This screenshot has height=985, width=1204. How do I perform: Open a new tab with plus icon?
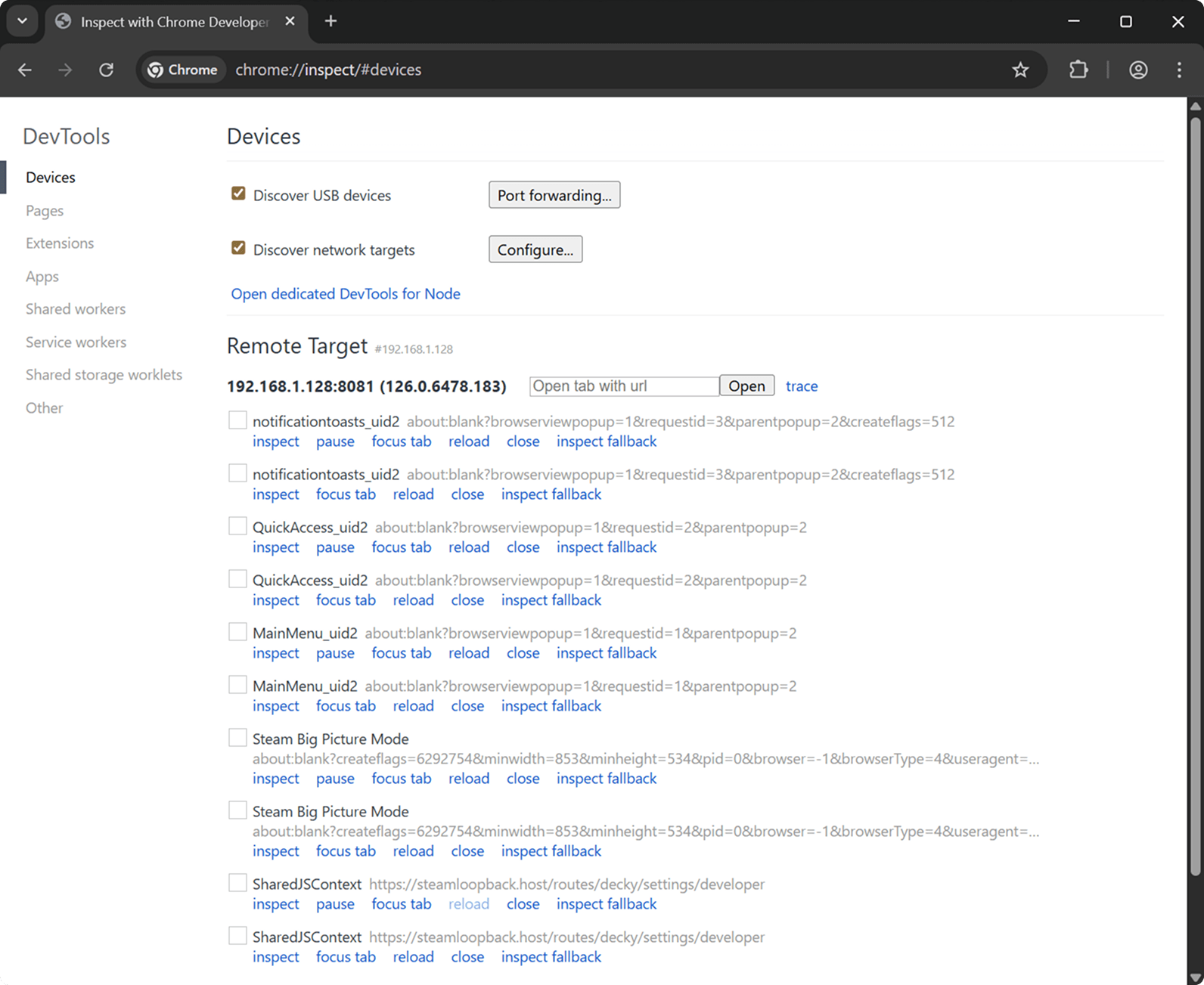coord(330,21)
